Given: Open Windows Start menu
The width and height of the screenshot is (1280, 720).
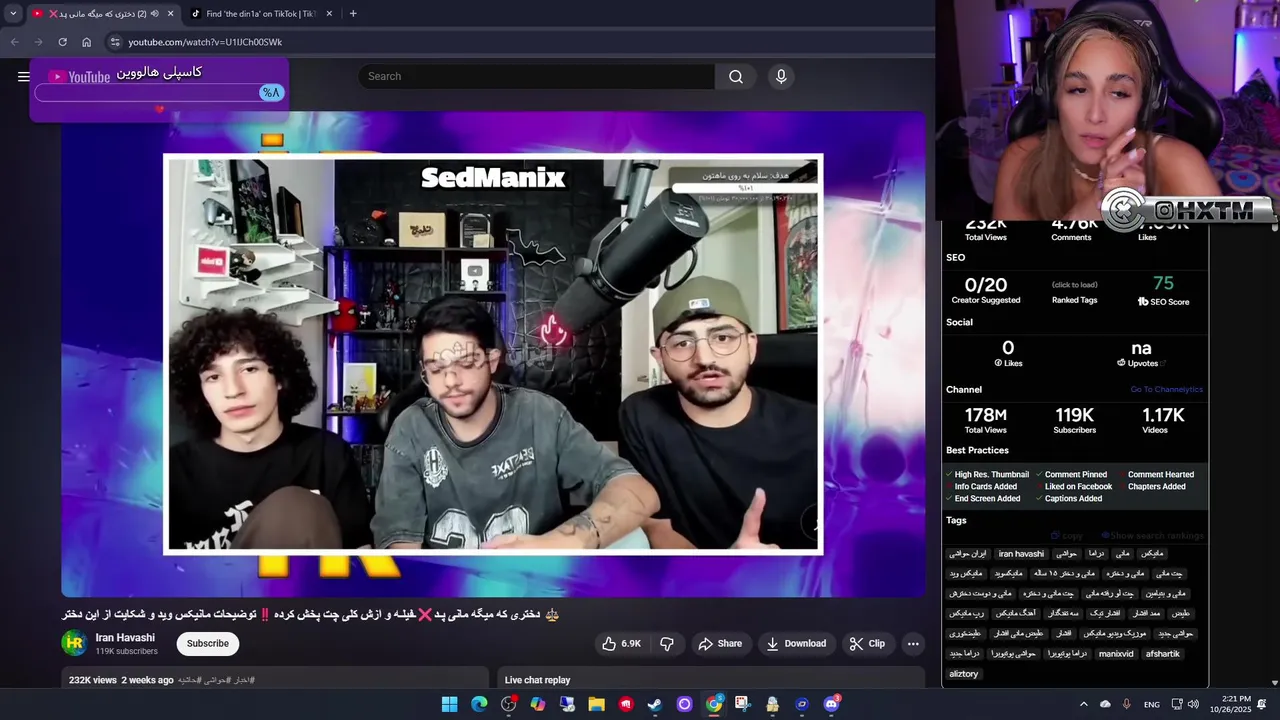Looking at the screenshot, I should 449,704.
